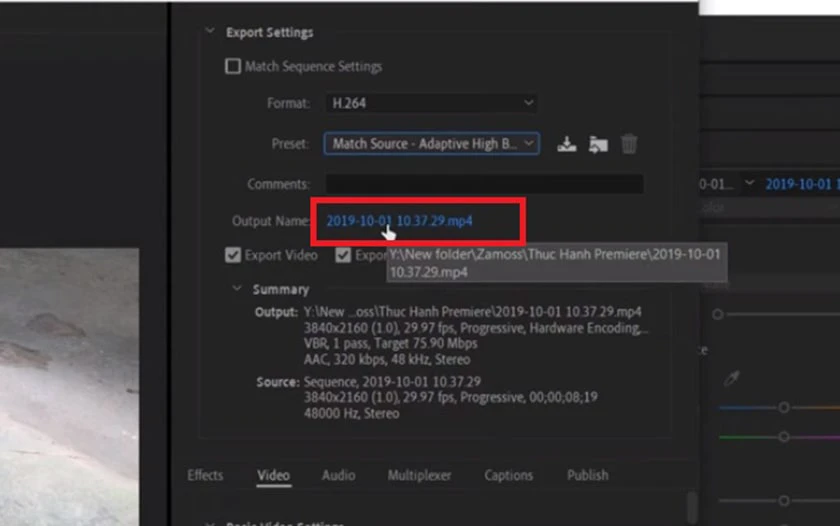Screen dimensions: 840x526
Task: Click the Output path text in Summary
Action: click(472, 312)
